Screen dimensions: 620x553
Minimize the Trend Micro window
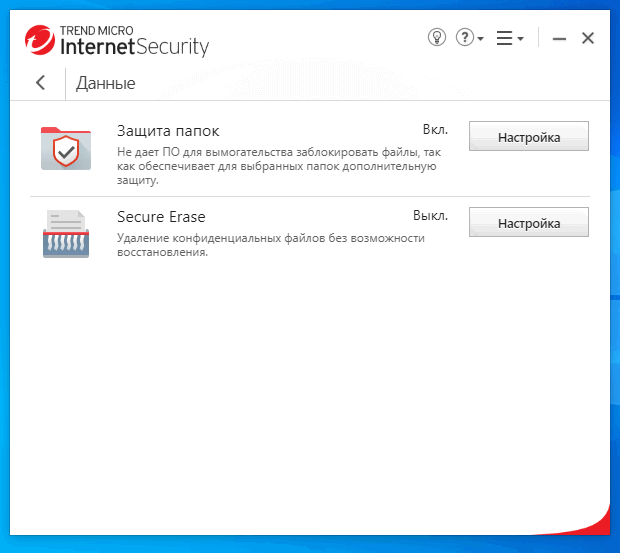point(559,39)
